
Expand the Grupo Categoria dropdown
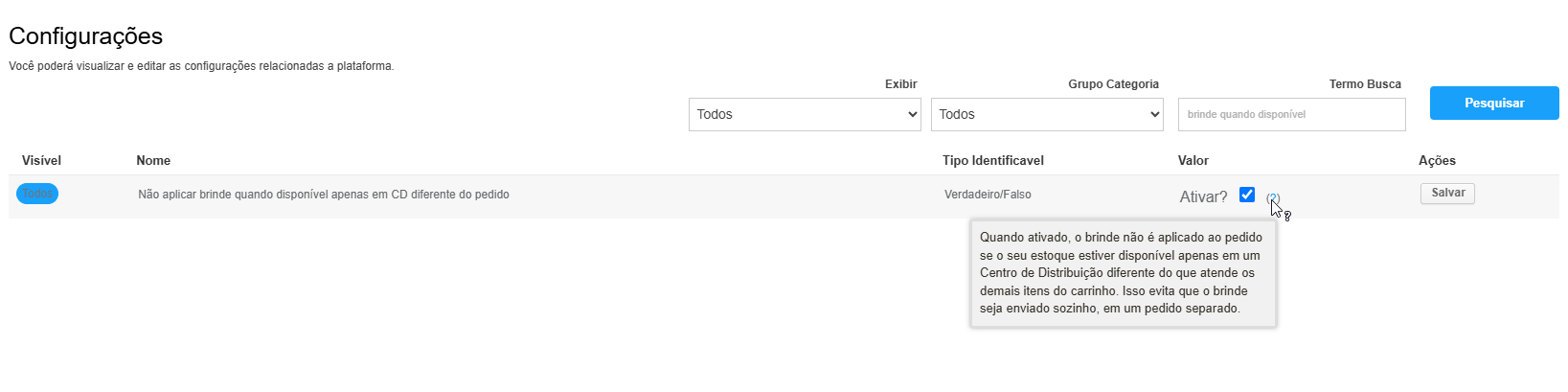tap(1047, 114)
